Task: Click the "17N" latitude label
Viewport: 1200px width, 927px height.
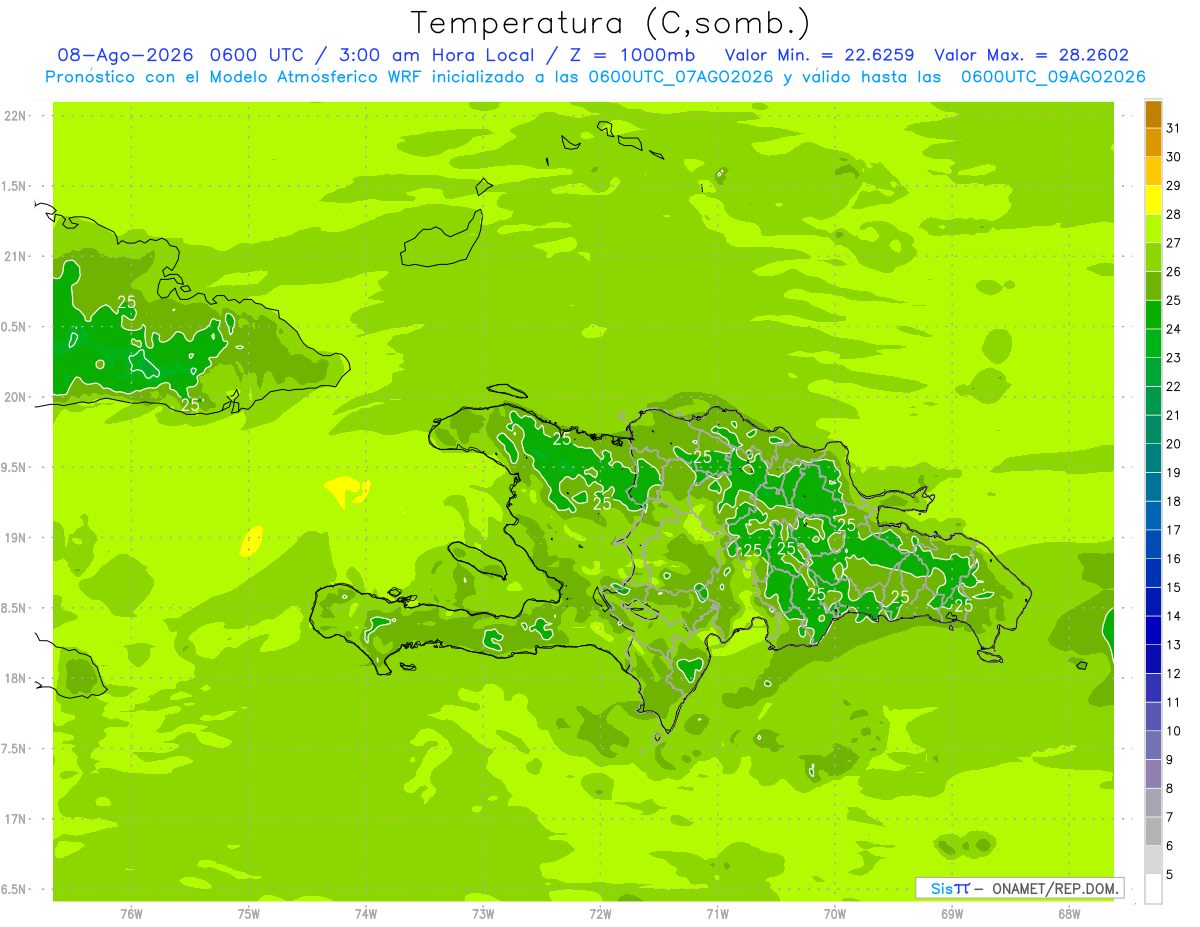Action: [x=15, y=819]
